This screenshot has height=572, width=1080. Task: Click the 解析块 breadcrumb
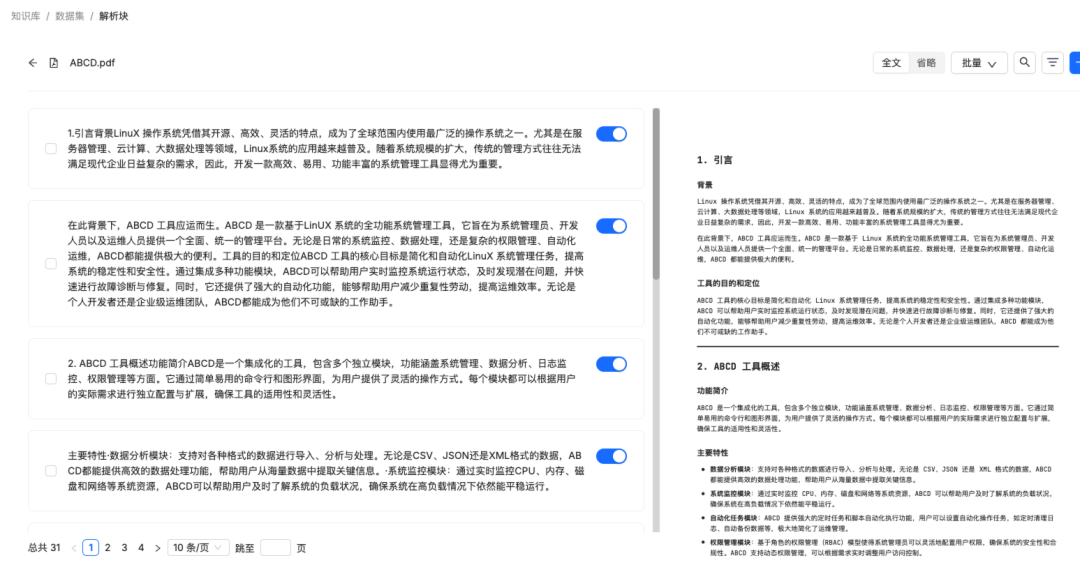tap(114, 16)
